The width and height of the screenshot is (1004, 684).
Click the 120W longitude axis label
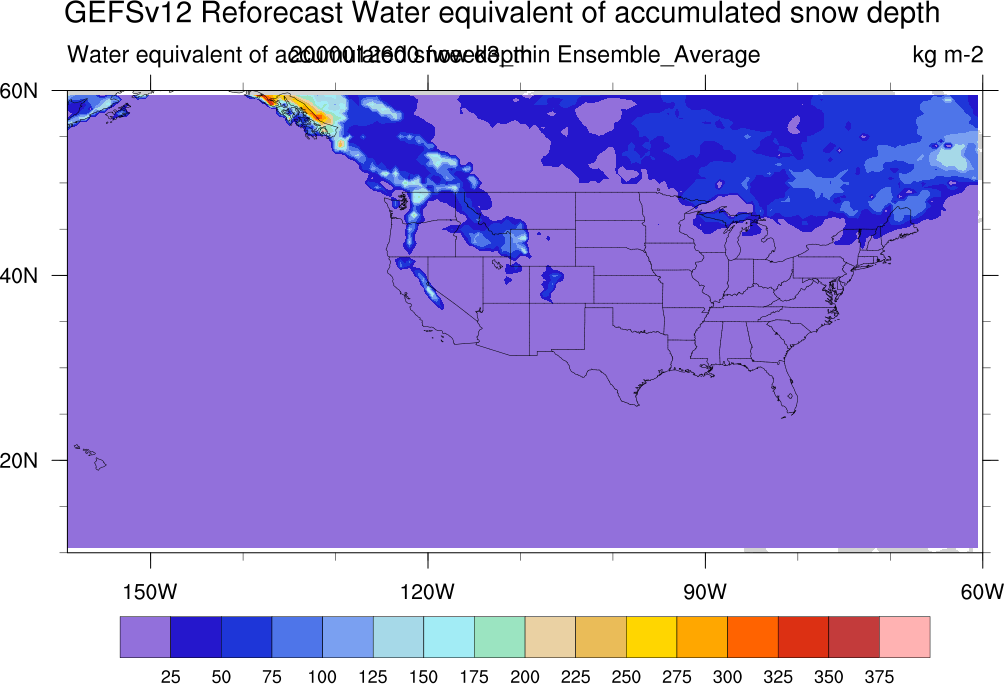[x=428, y=591]
